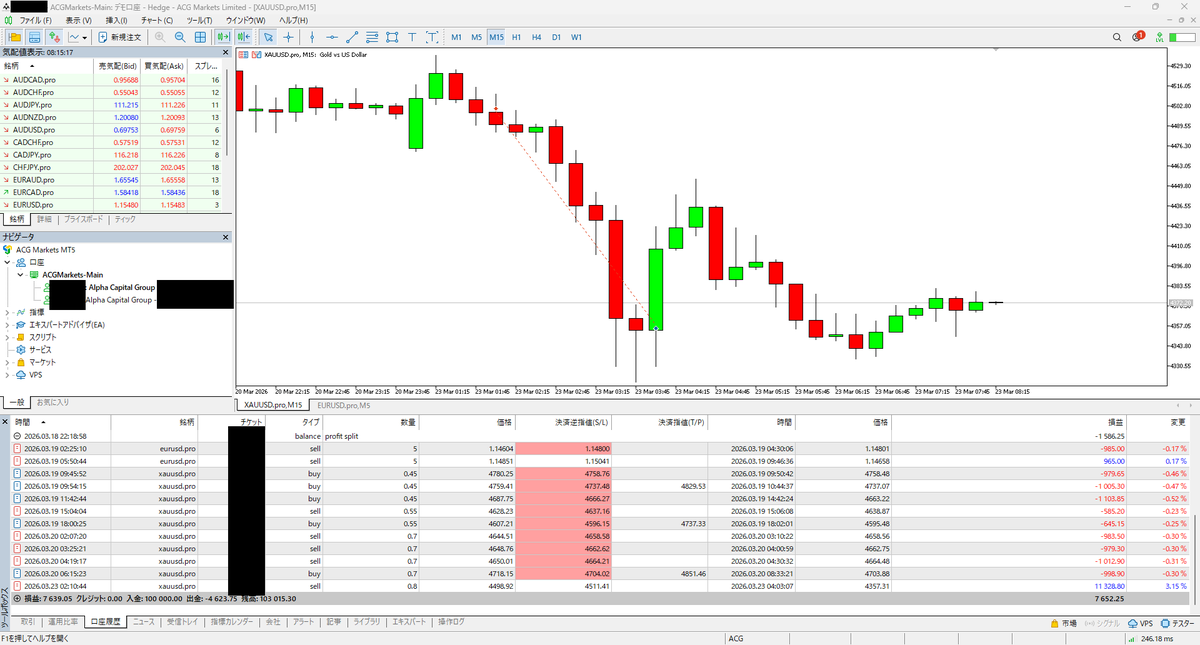The image size is (1200, 645).
Task: Collapse the 口座 accounts tree node
Action: (8, 262)
